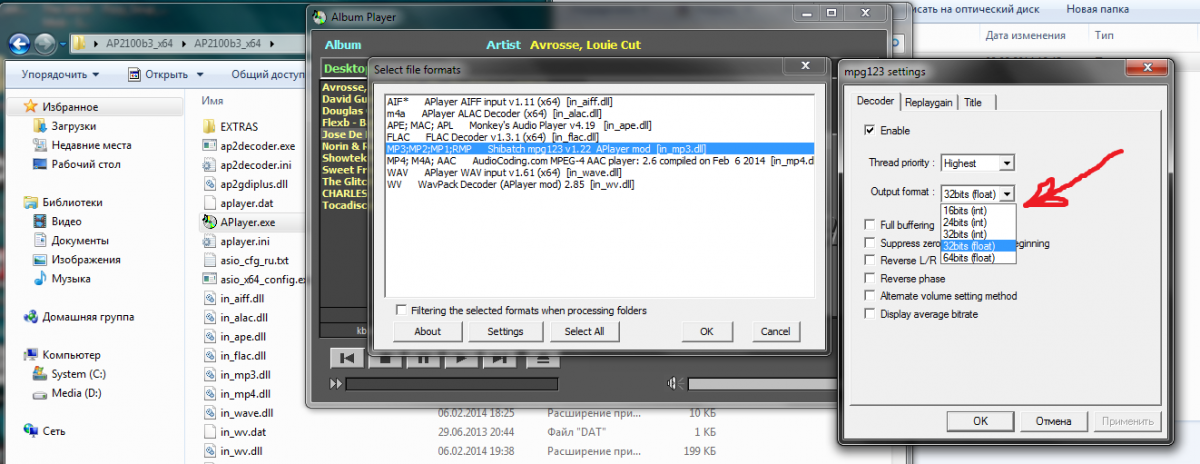This screenshot has height=464, width=1200.
Task: Click the Output format dropdown arrow
Action: [x=1007, y=193]
